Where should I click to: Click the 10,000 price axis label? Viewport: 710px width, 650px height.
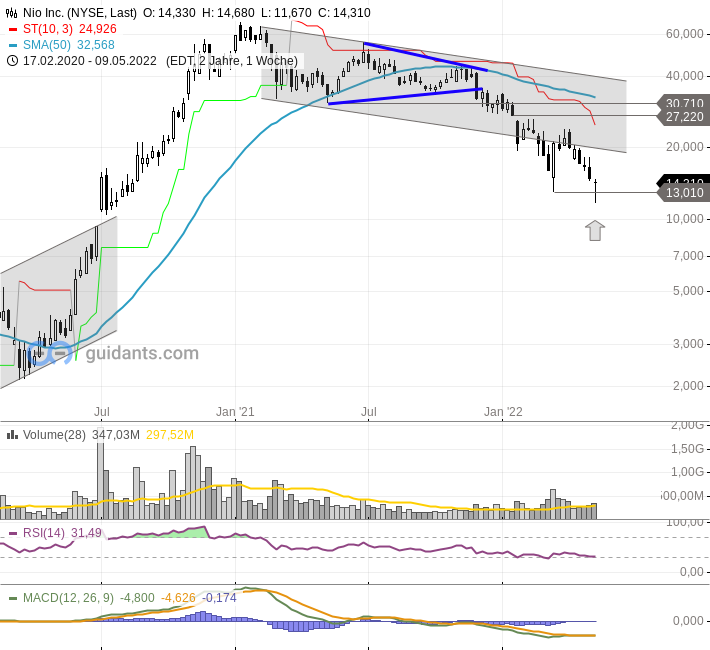684,219
